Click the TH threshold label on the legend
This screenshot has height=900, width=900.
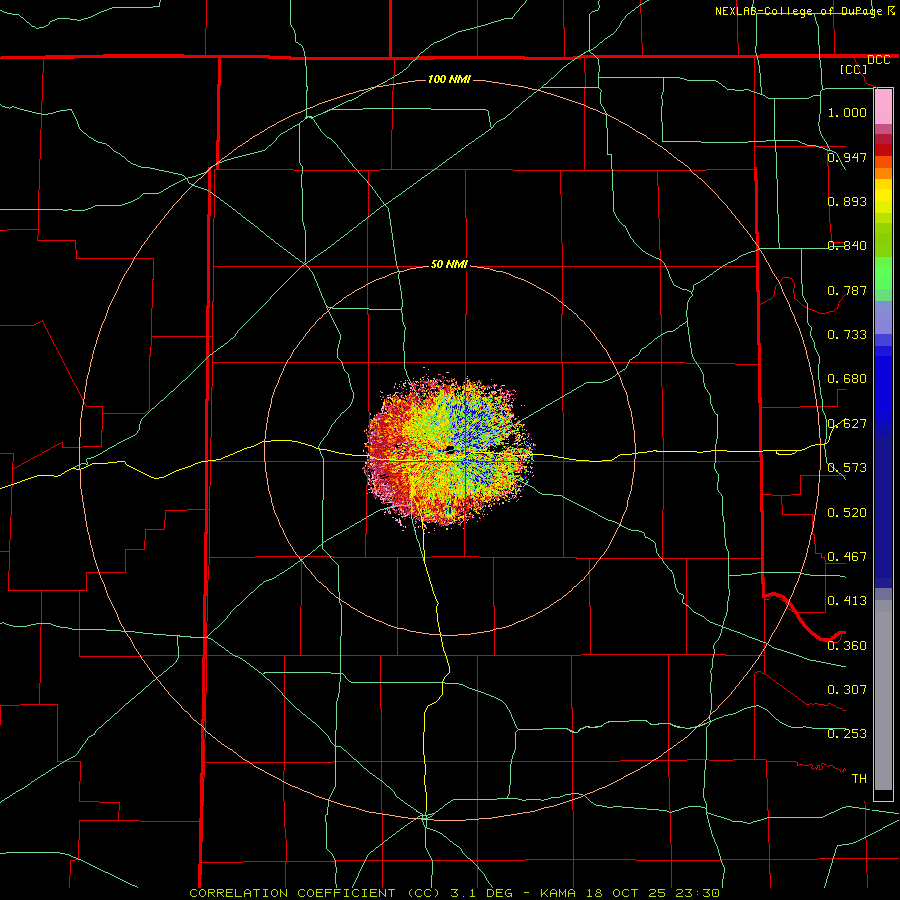(x=859, y=778)
